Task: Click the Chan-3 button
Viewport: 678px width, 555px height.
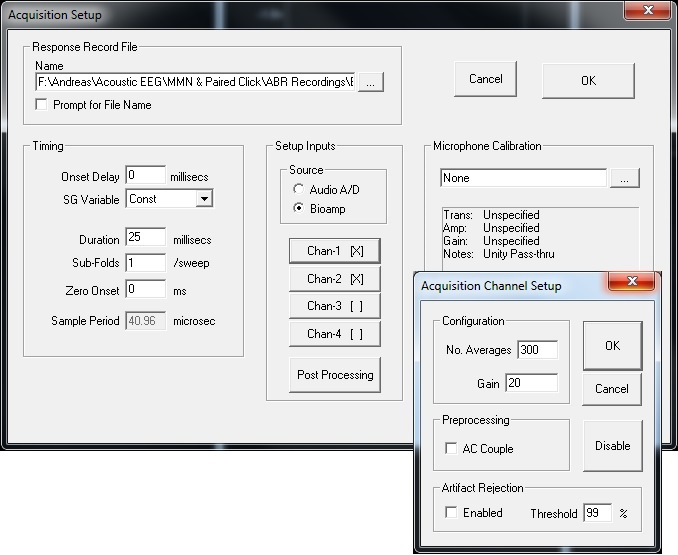Action: click(335, 306)
